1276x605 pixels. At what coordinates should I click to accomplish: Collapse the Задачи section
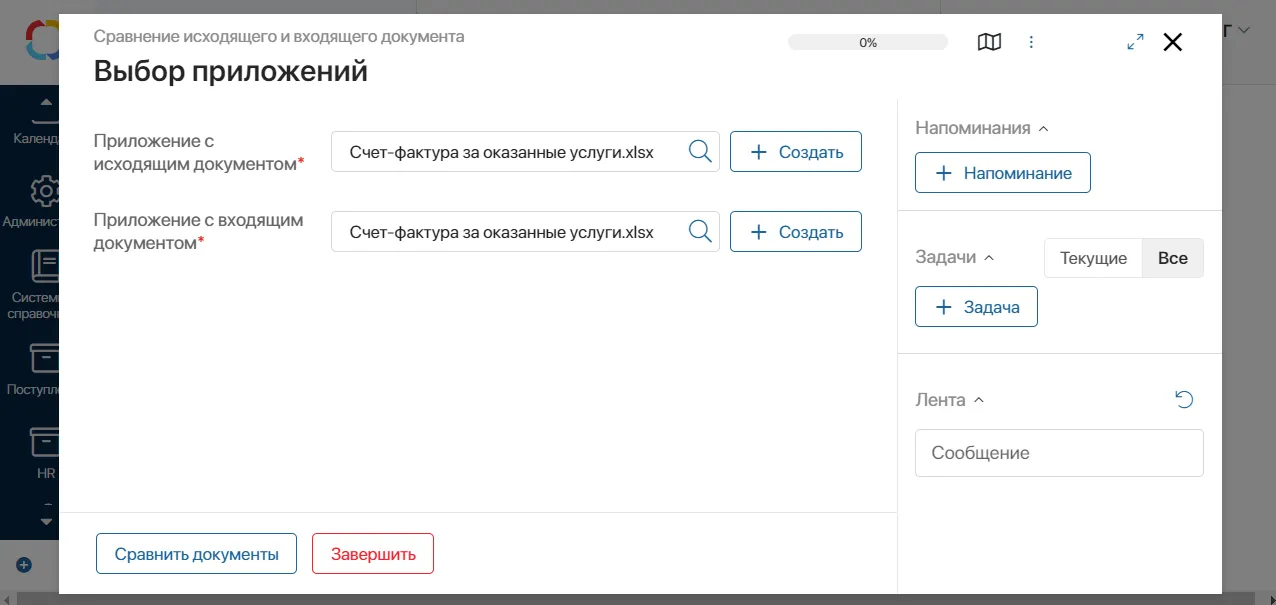click(x=989, y=257)
